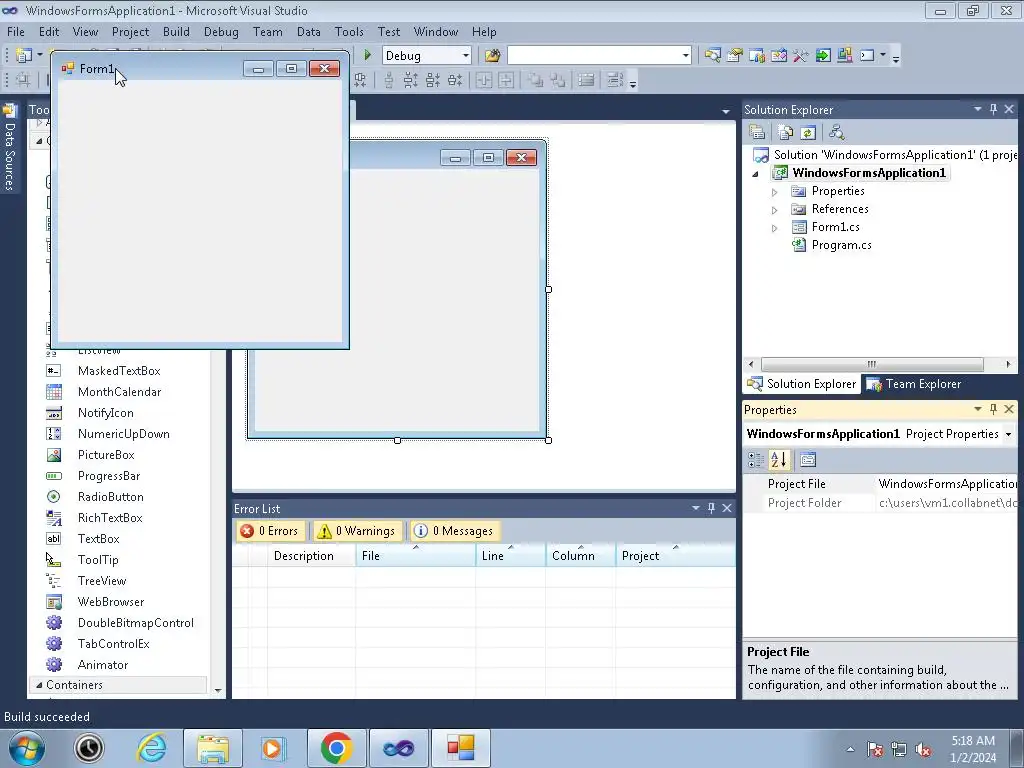
Task: Click the Toolbox icon in main toolbar
Action: coord(801,56)
